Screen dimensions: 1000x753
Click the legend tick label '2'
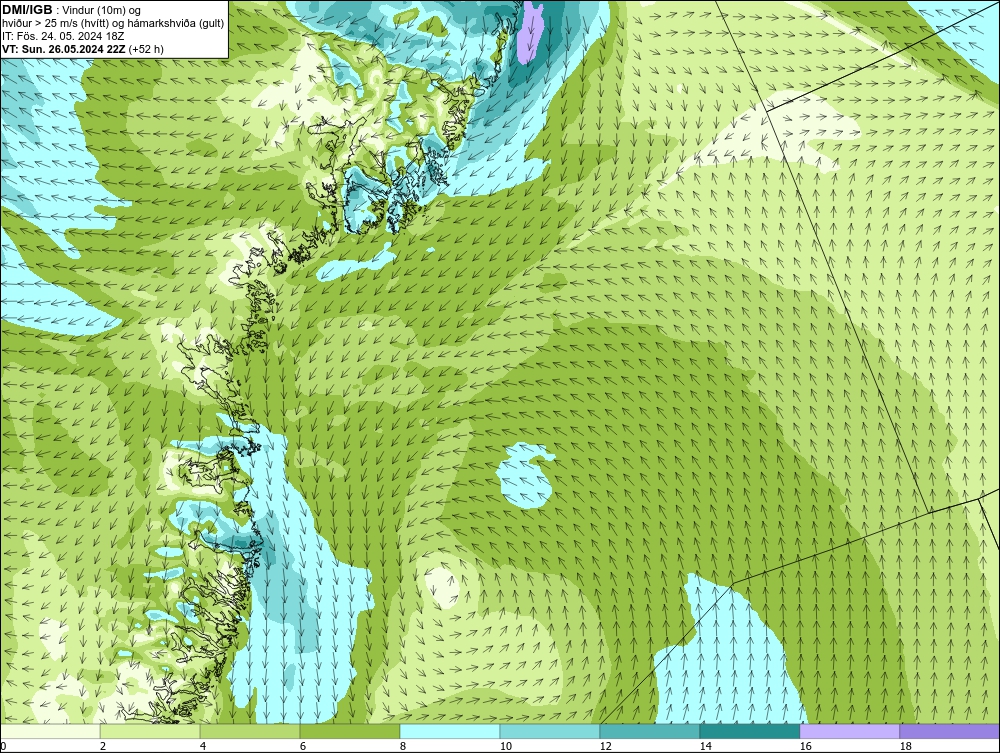tap(103, 746)
